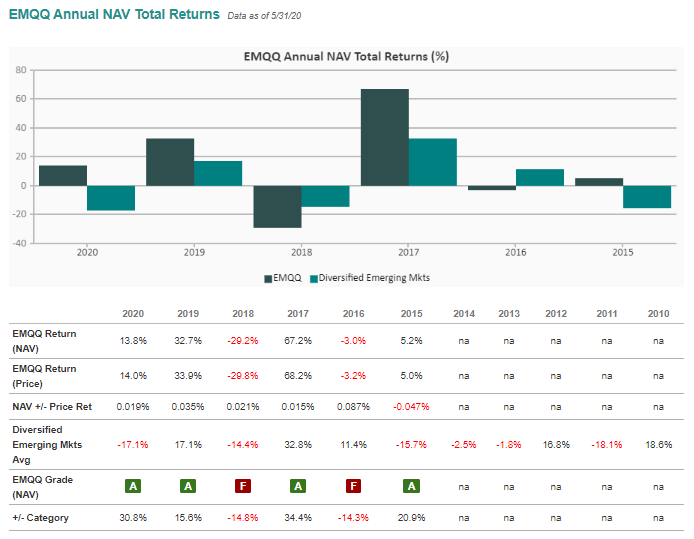Click the 'Data as of 5/31/20' note
Screen dimensions: 694x539
pos(264,16)
